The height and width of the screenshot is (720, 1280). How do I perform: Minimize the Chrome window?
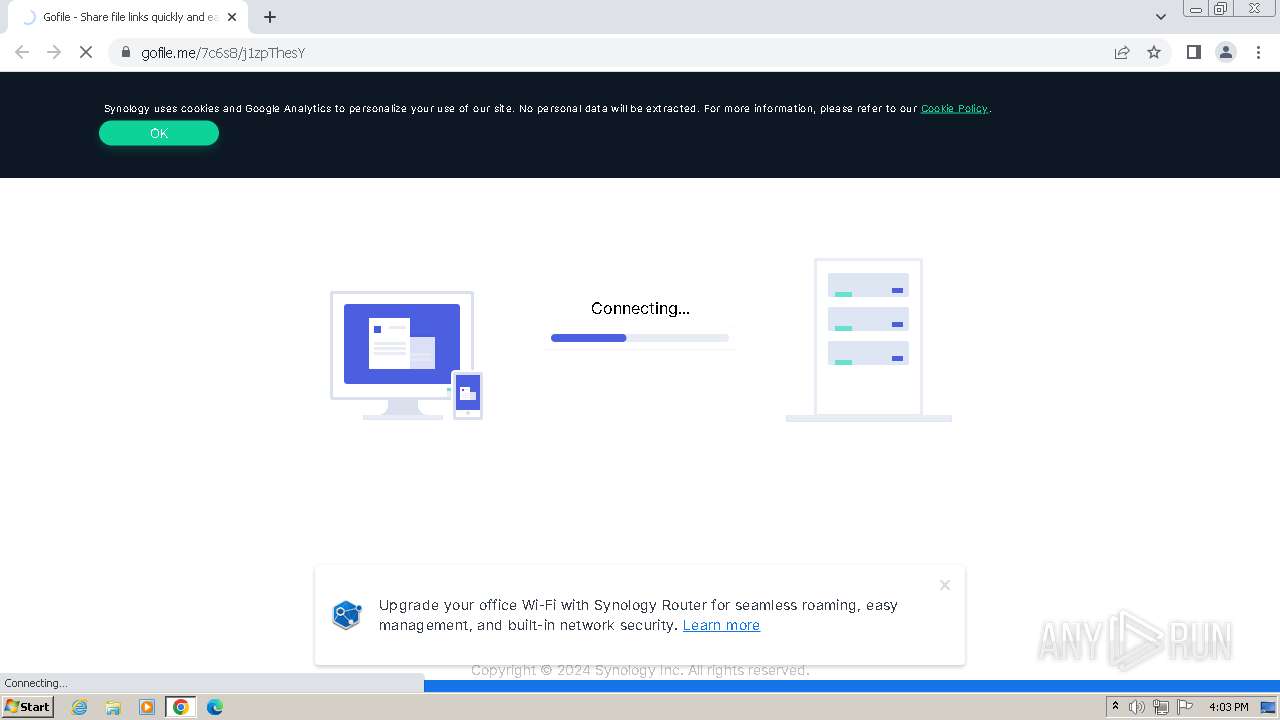[x=1195, y=9]
